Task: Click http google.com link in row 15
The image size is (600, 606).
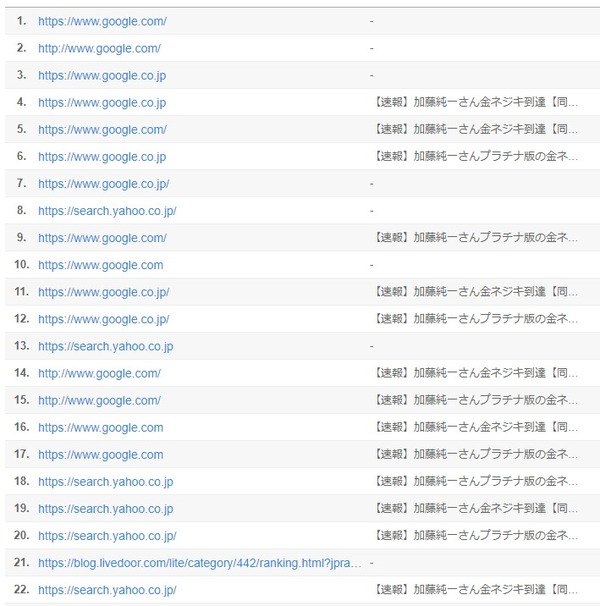Action: click(x=99, y=400)
